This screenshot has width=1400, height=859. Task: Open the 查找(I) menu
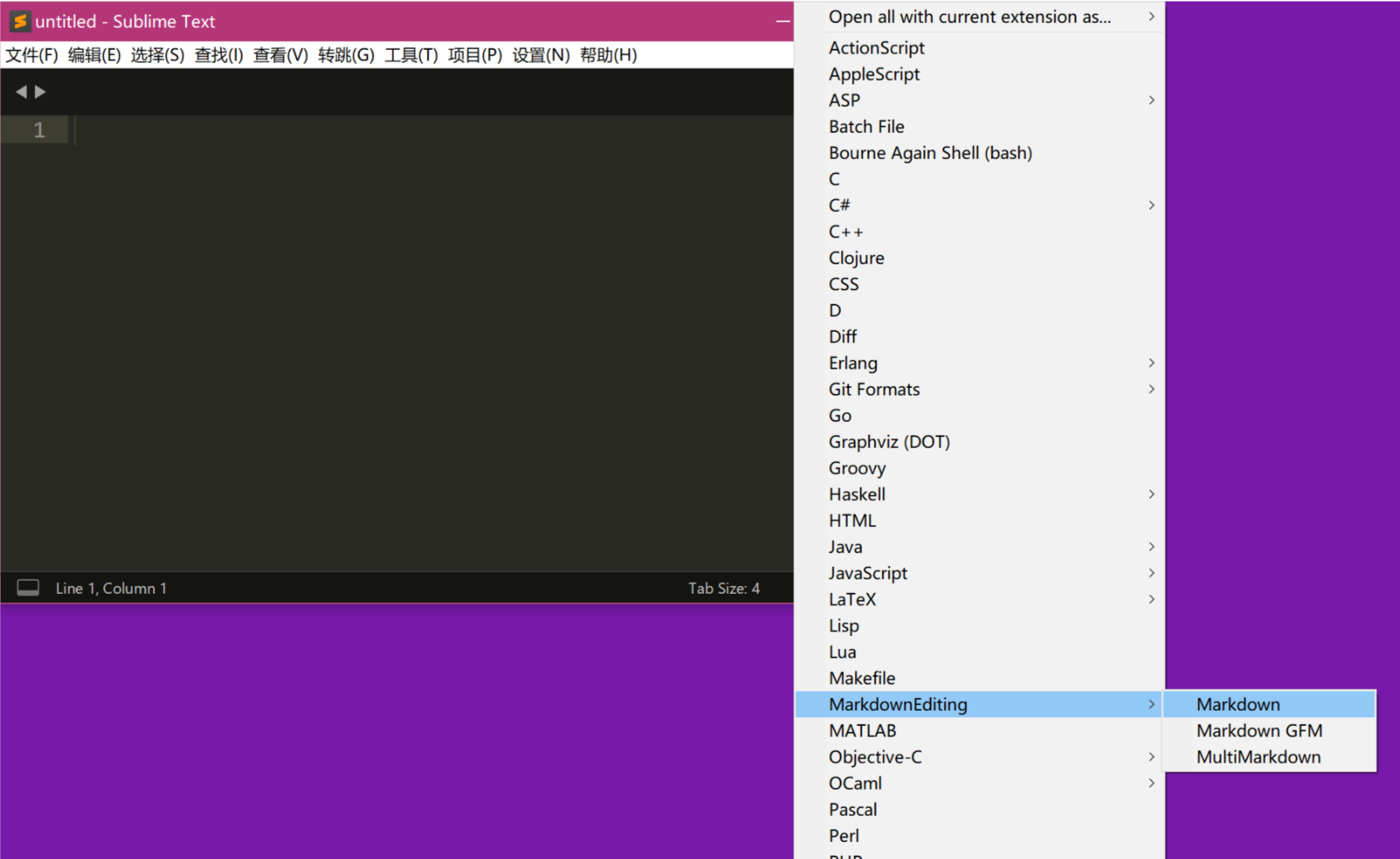(x=218, y=55)
